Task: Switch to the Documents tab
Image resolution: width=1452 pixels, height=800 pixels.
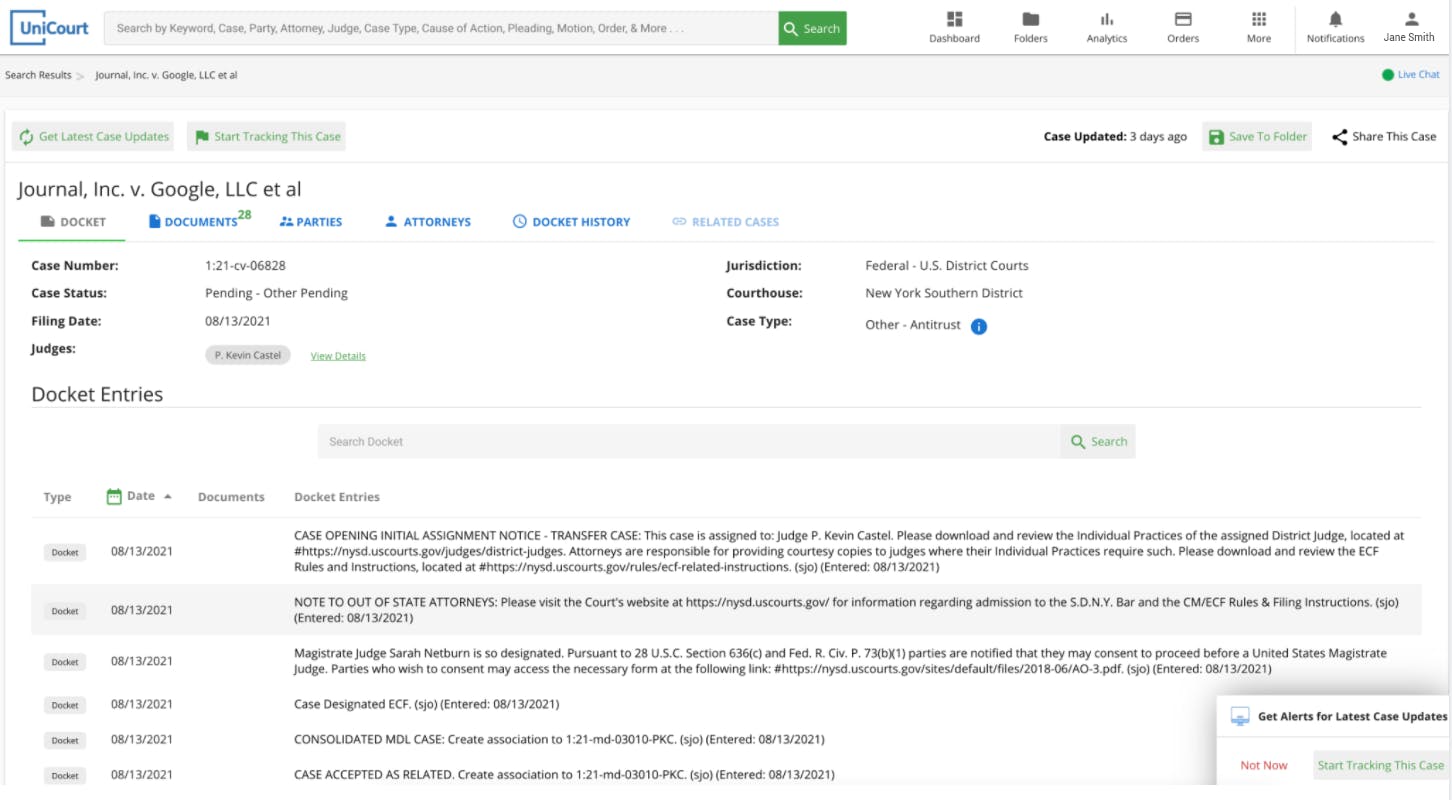Action: (200, 222)
